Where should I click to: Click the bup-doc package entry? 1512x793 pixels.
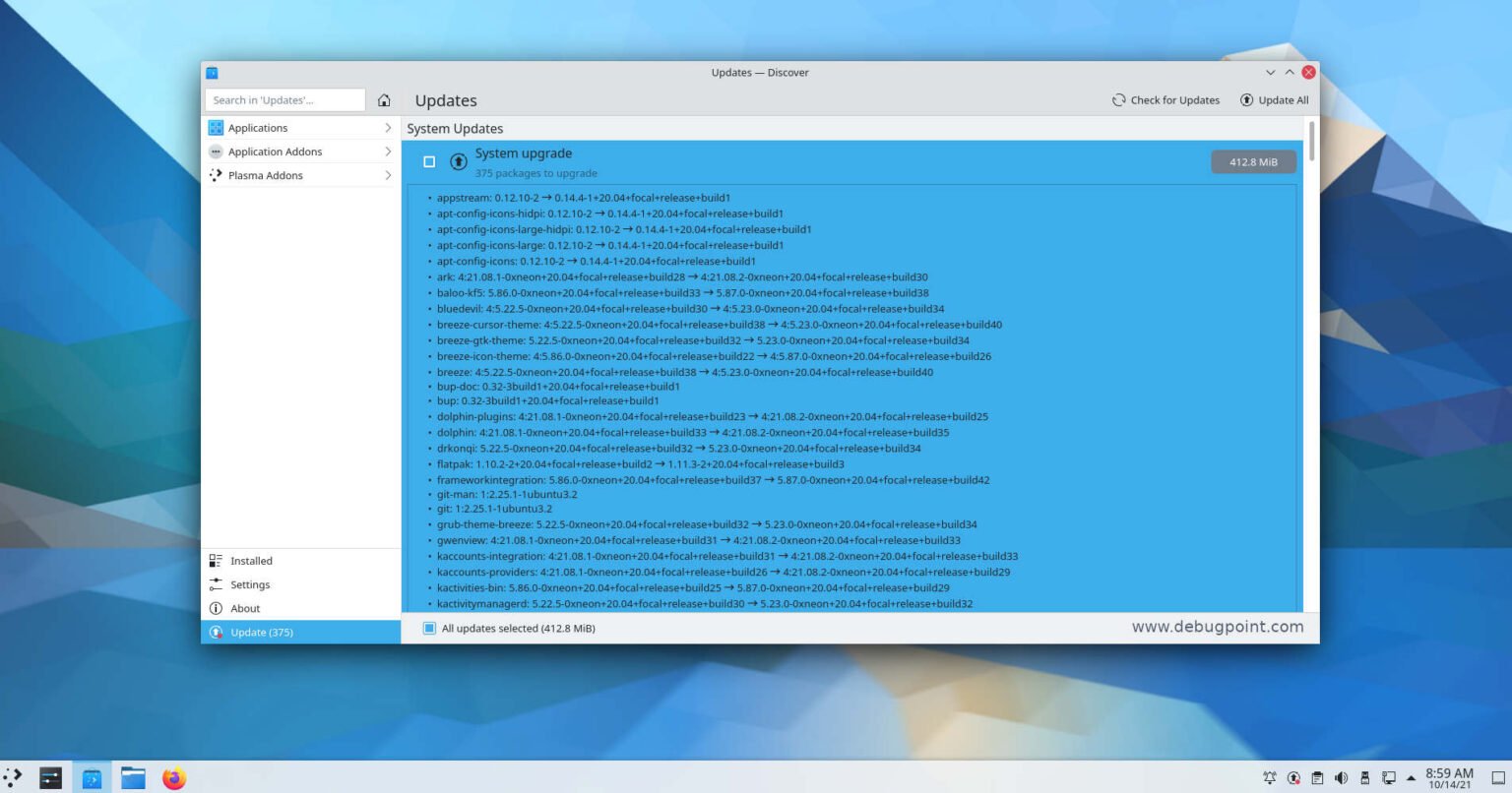(558, 387)
